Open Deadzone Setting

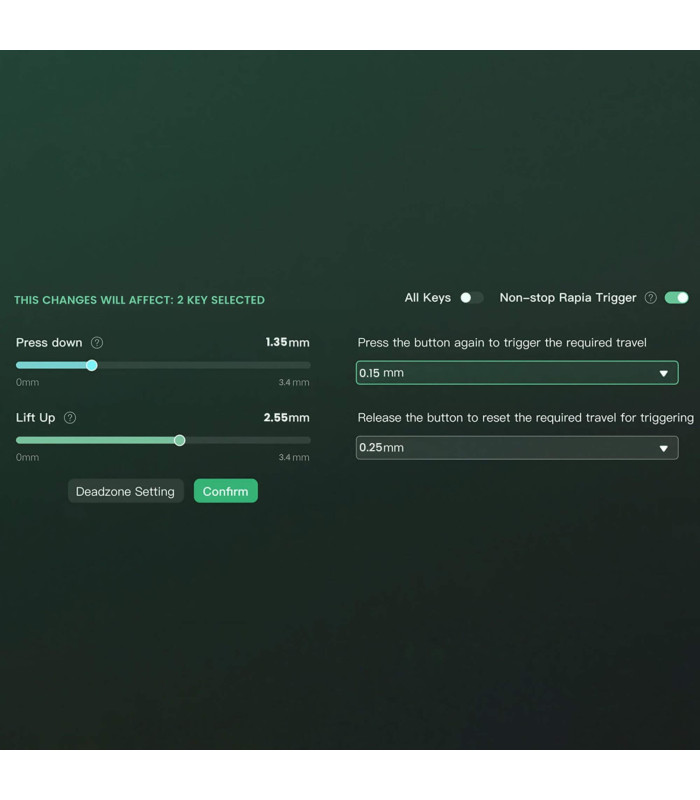point(125,491)
